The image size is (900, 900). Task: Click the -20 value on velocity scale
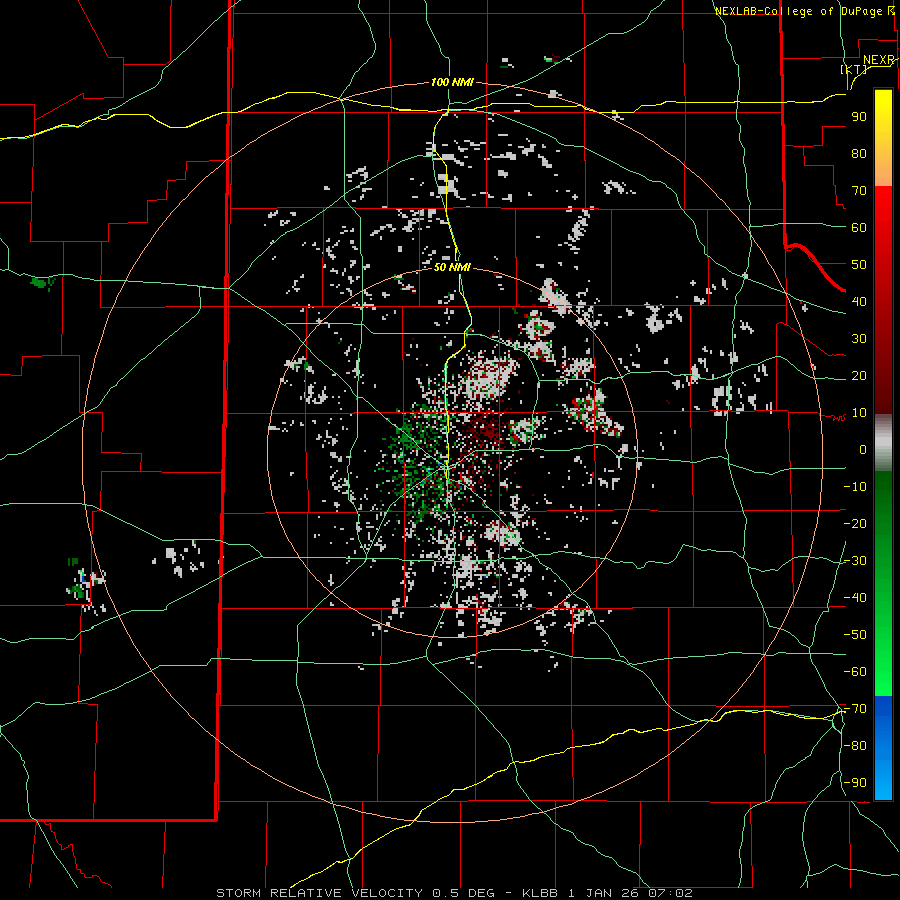855,524
